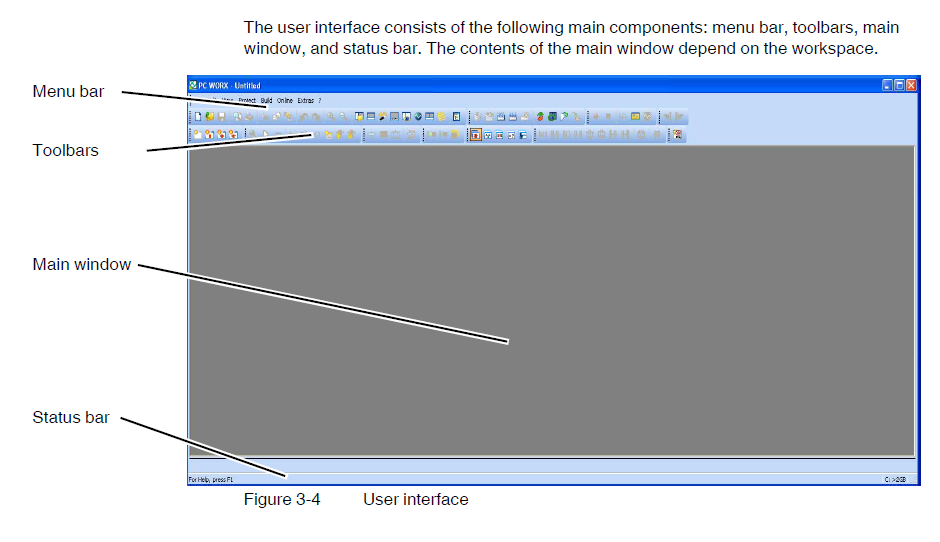Click the PC WORX title bar app icon
The image size is (940, 542).
point(193,86)
